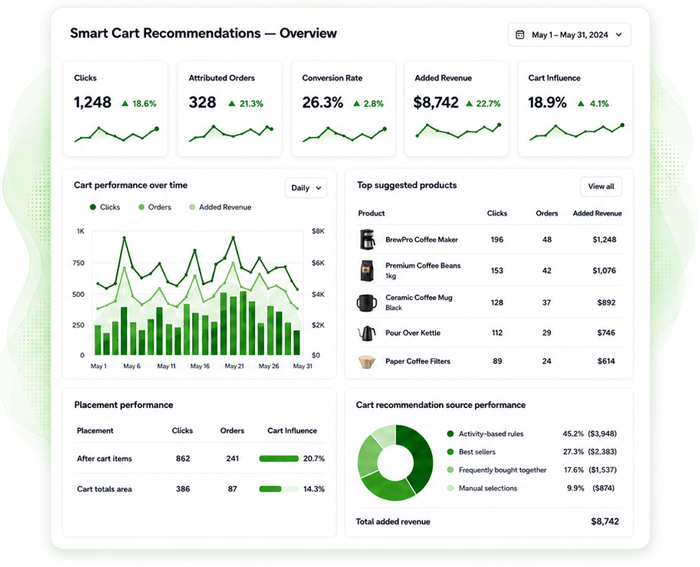
Task: Click the Clicks card upward trend arrow
Action: (125, 104)
